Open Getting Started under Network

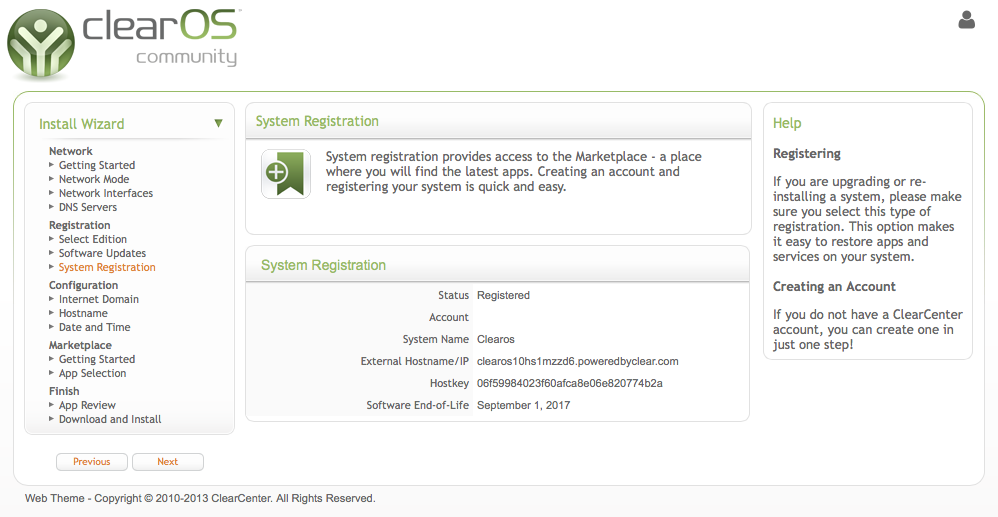click(x=97, y=165)
